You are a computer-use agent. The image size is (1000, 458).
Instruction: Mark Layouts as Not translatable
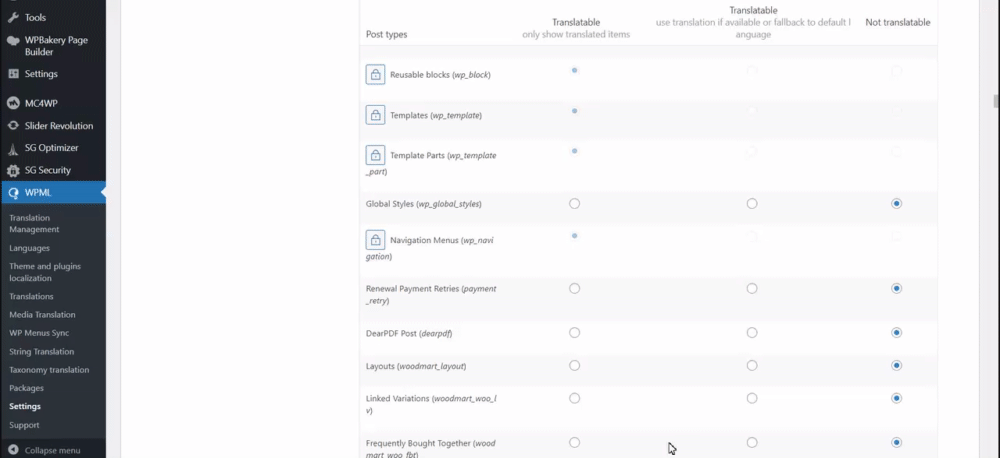coord(897,366)
